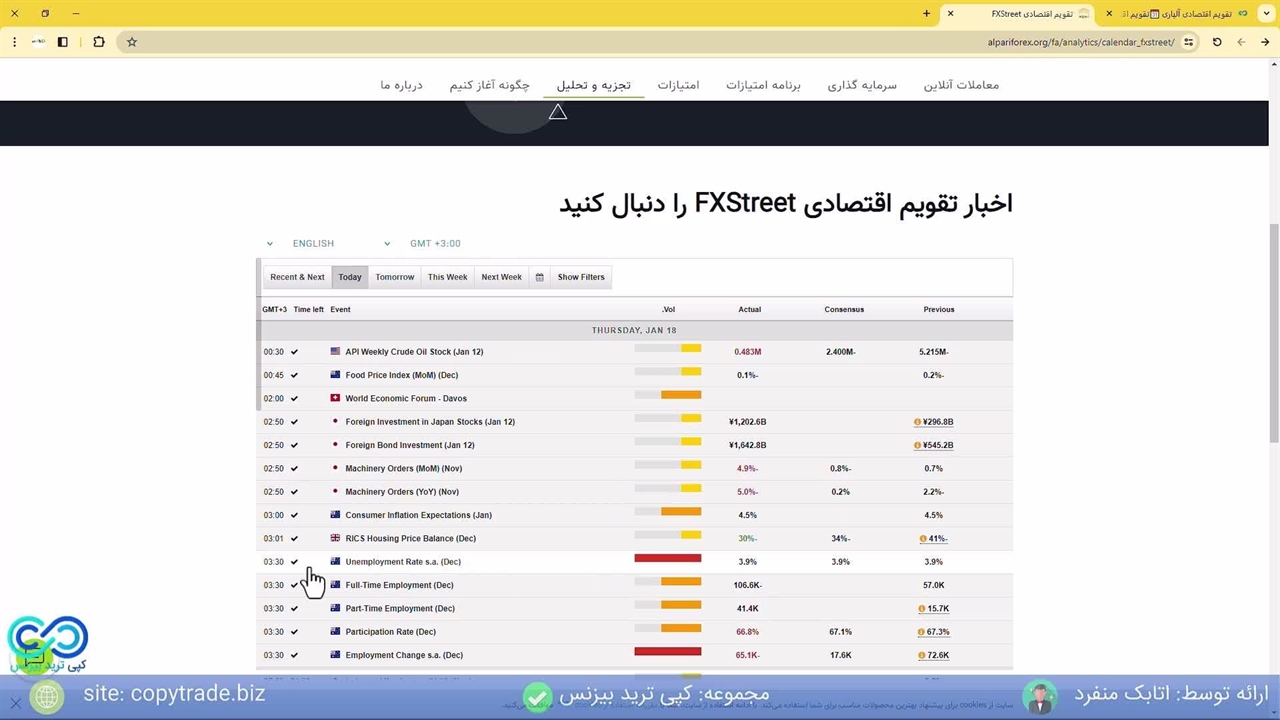Image resolution: width=1280 pixels, height=720 pixels.
Task: Open the browser extensions puzzle icon
Action: [99, 42]
